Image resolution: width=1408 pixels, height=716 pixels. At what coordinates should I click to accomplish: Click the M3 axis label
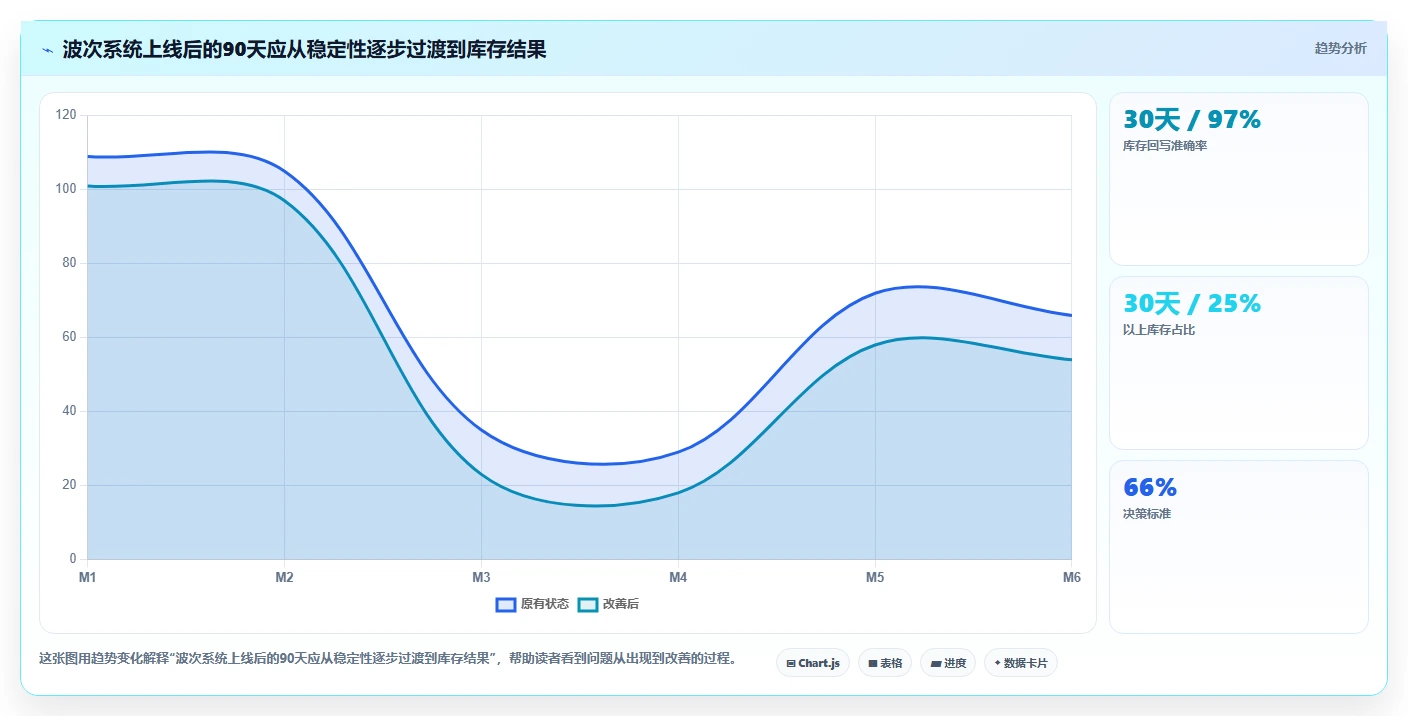coord(481,577)
